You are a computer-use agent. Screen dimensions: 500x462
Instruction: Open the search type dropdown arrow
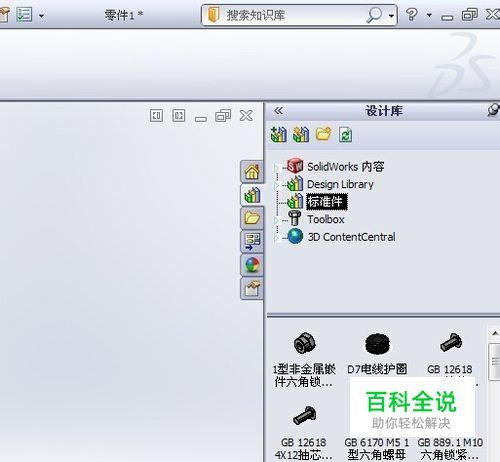point(391,15)
